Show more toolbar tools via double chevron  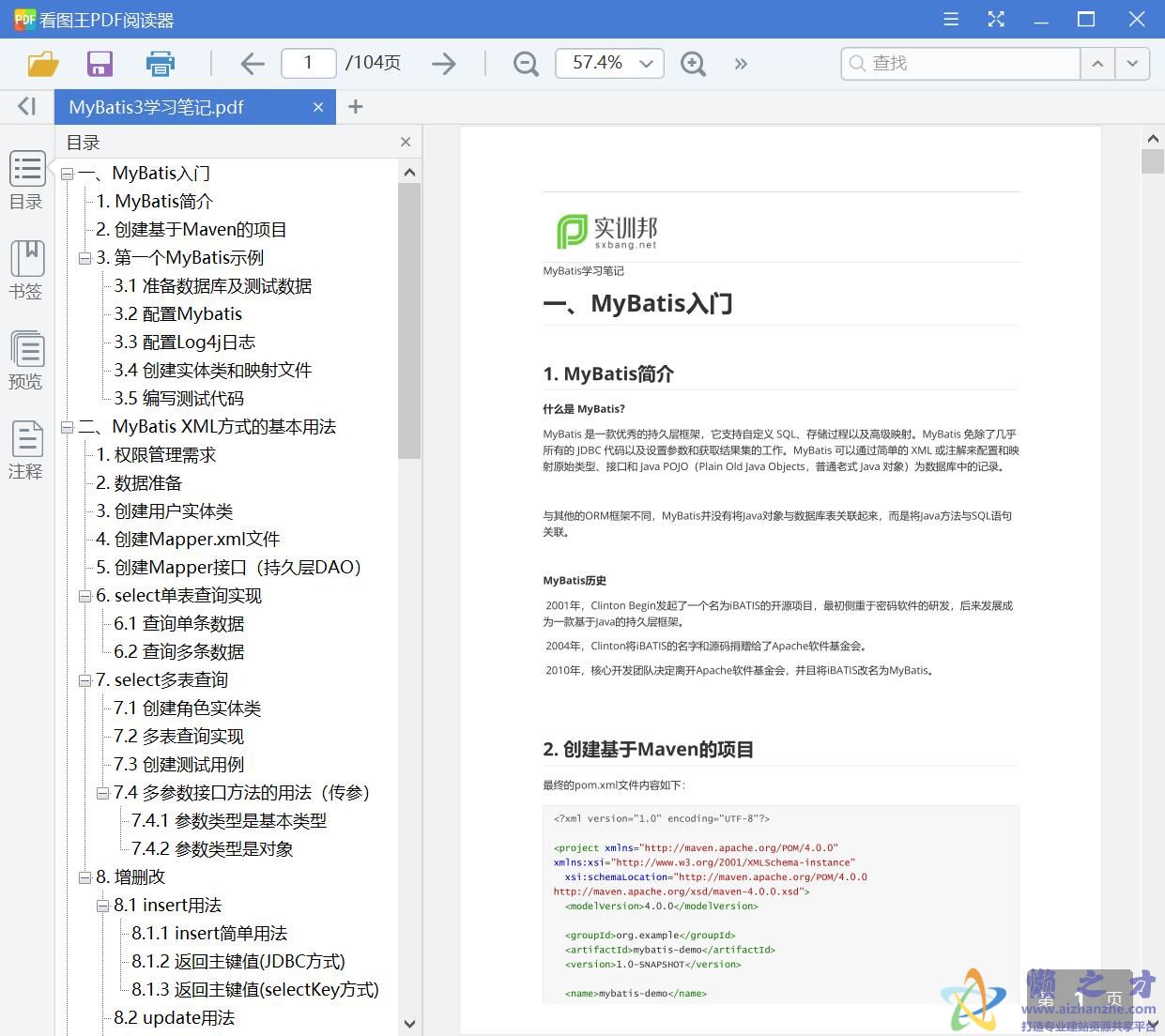point(741,64)
